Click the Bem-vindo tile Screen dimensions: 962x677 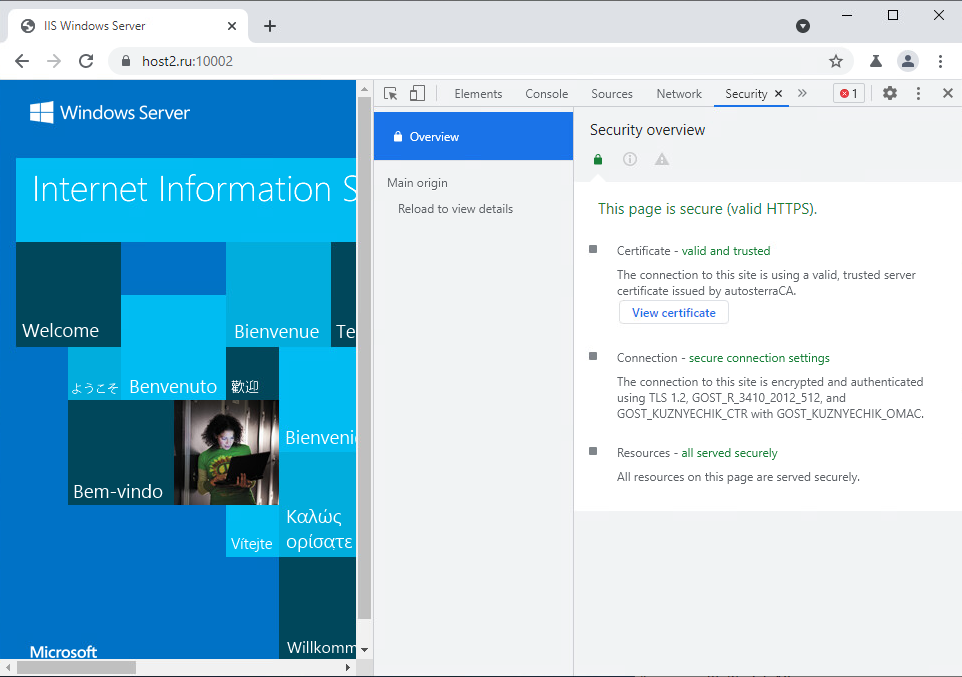(121, 452)
